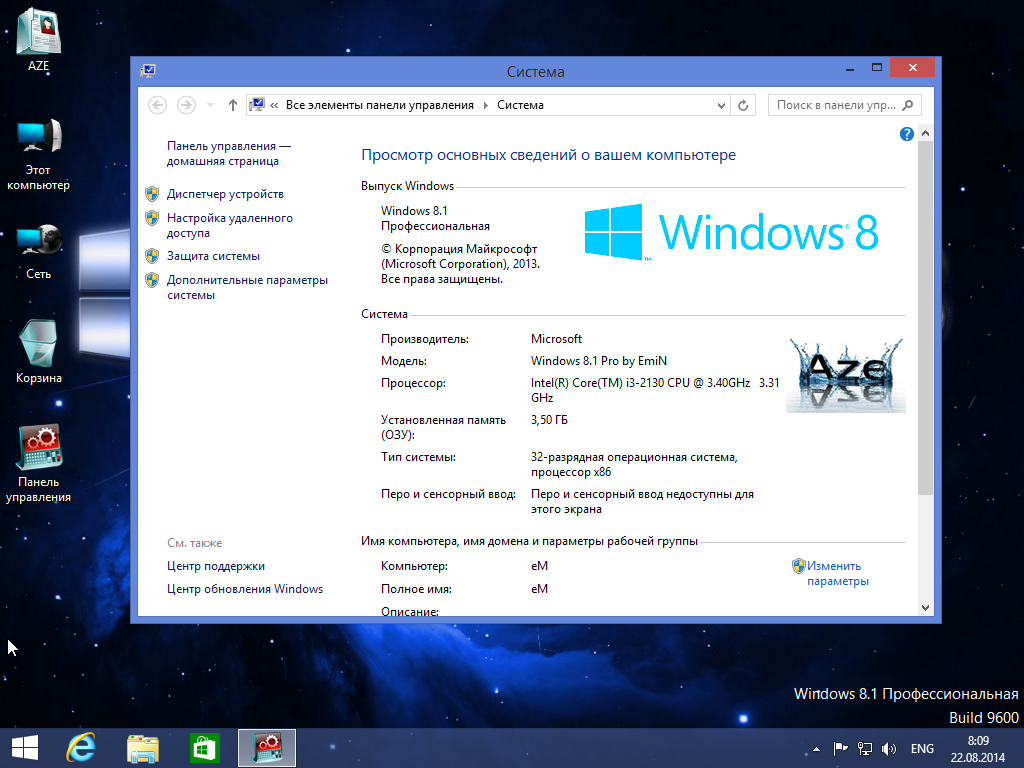
Task: Refresh the Система page
Action: click(x=743, y=105)
